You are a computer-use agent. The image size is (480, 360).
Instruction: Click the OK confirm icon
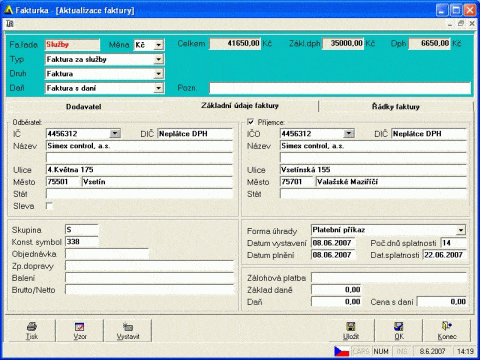pyautogui.click(x=399, y=327)
